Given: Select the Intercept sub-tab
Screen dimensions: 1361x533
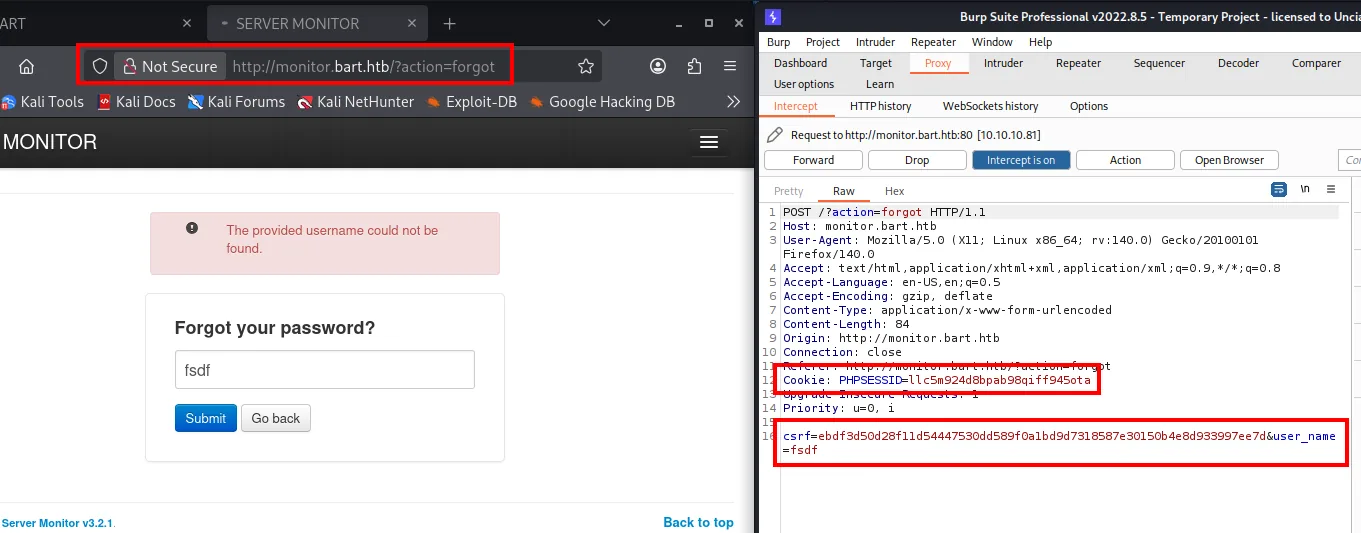Looking at the screenshot, I should click(x=796, y=106).
